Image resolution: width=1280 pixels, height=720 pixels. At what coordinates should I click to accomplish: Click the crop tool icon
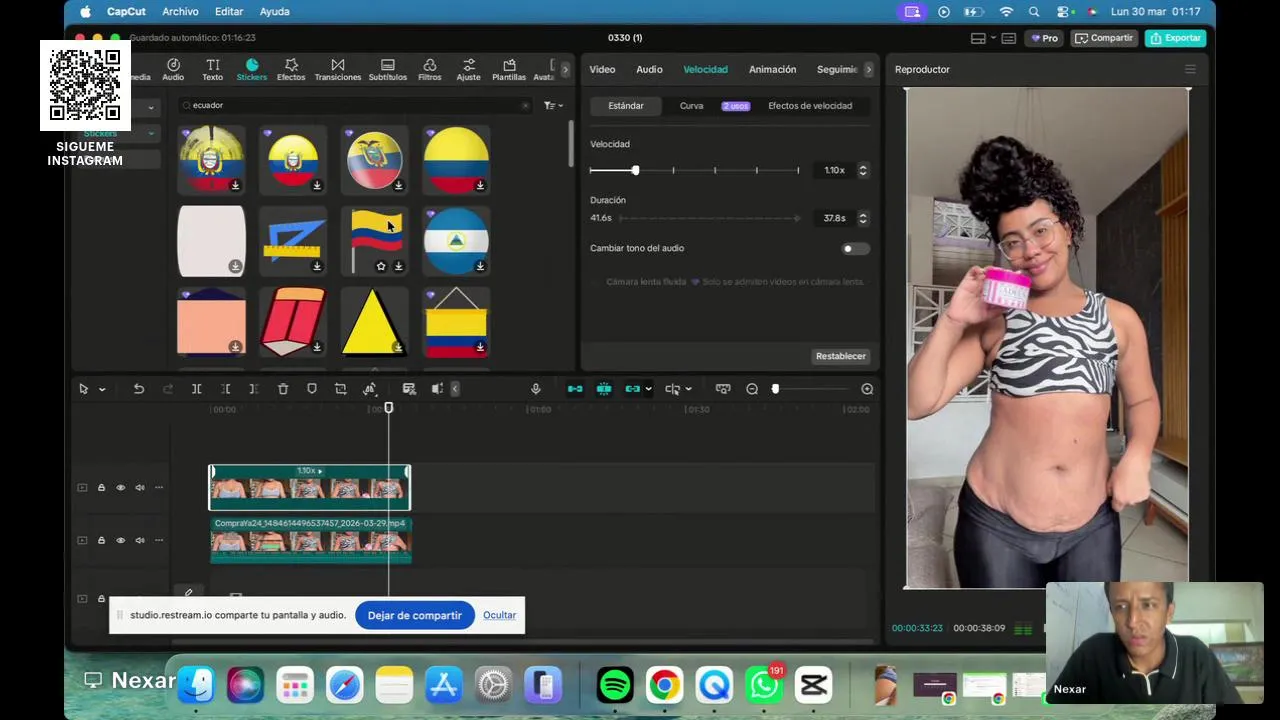341,389
